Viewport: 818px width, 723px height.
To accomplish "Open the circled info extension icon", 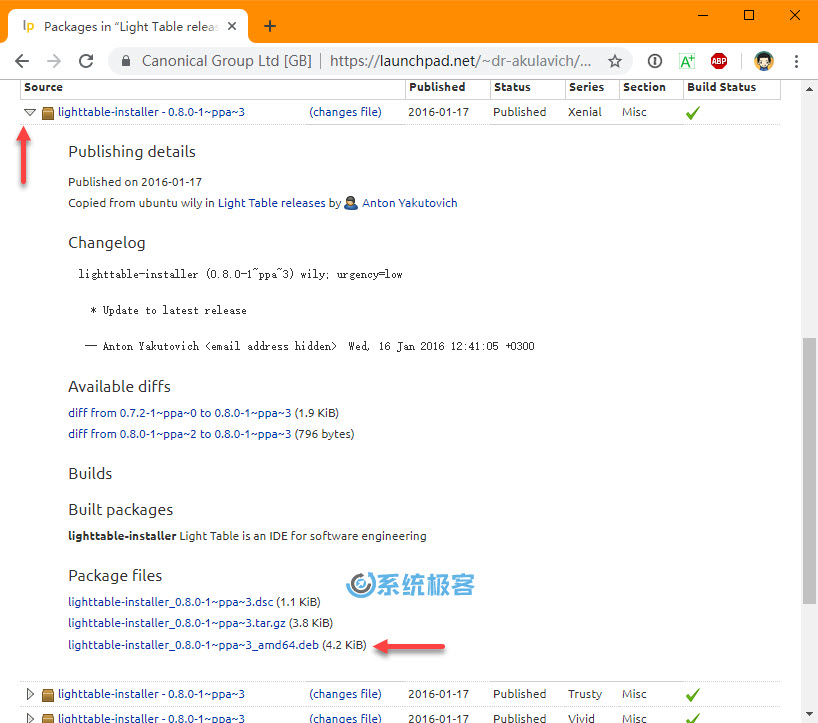I will click(655, 61).
